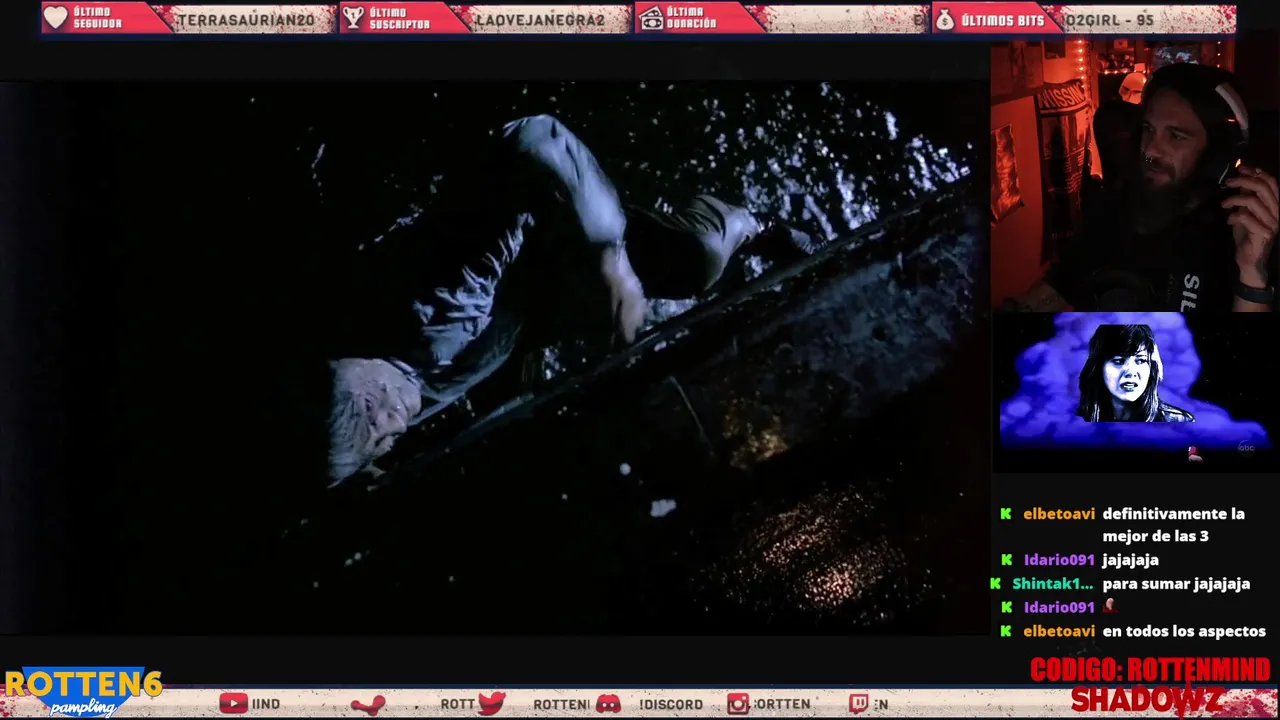Click the Discord icon in bottom bar
1280x720 pixels.
(608, 704)
